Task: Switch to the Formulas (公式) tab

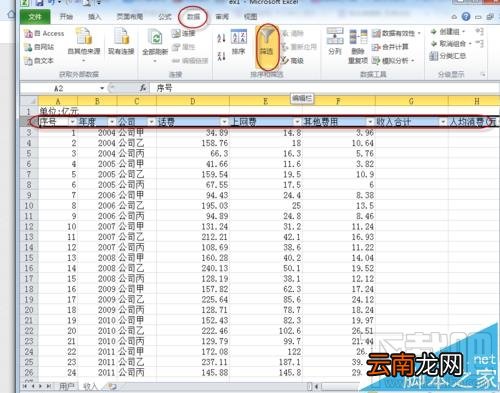Action: tap(165, 16)
